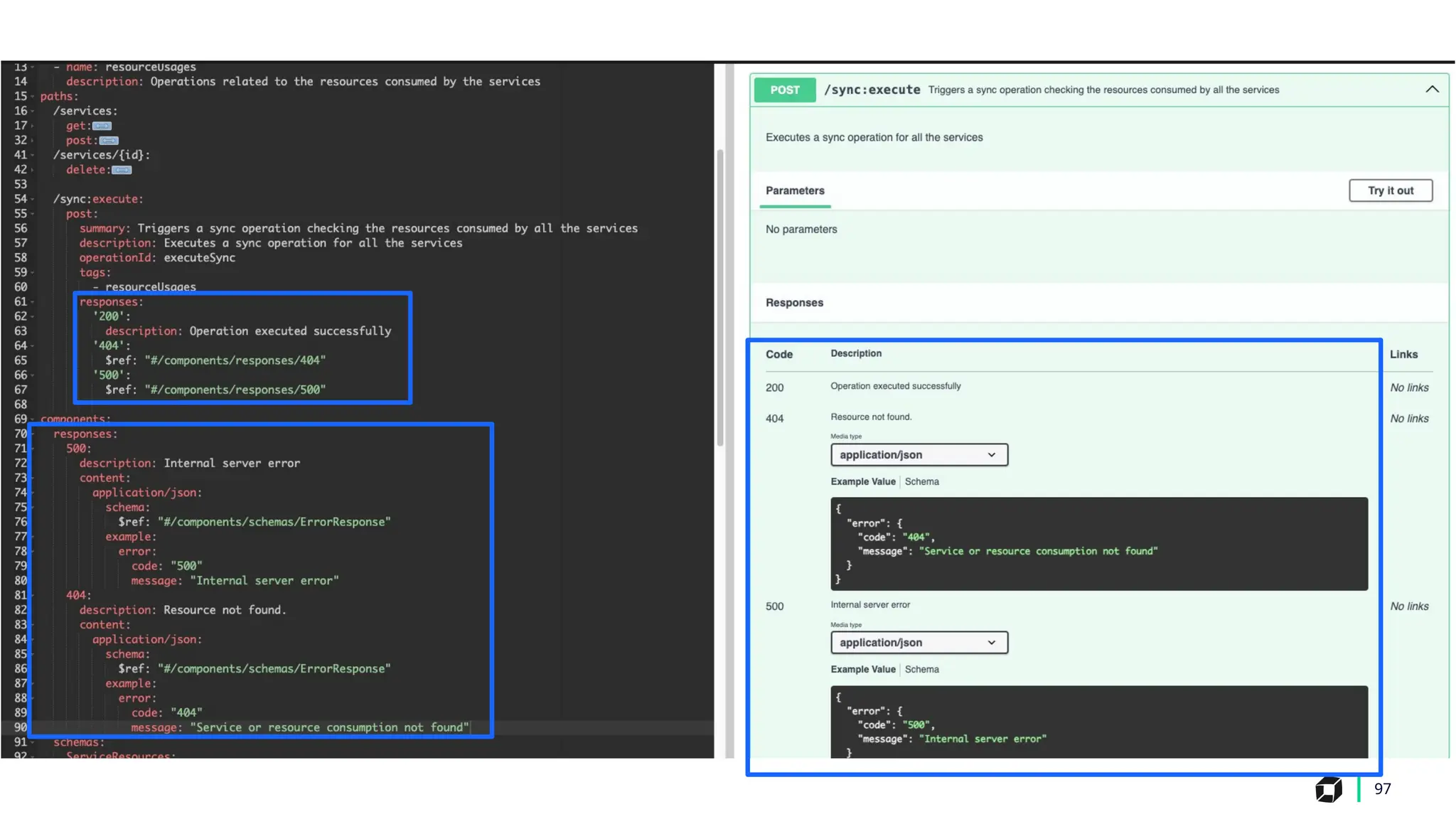Switch to Schema tab for 404 response

[921, 482]
